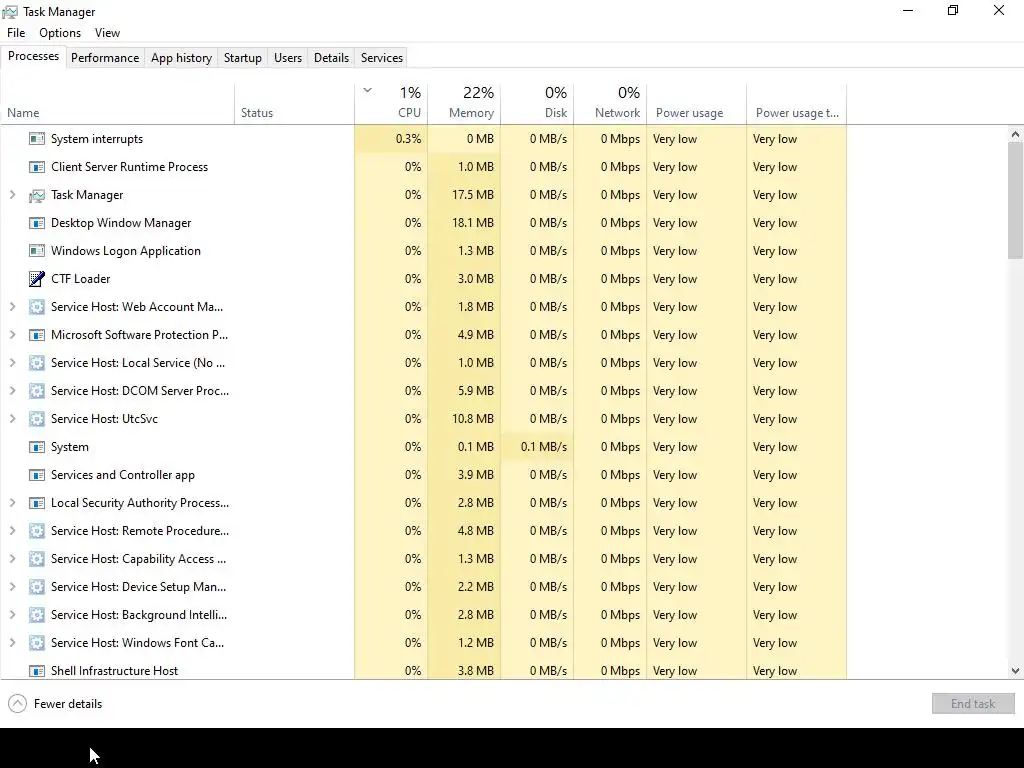Image resolution: width=1024 pixels, height=768 pixels.
Task: Click the Service Host: Remote Procedure gear icon
Action: 37,531
